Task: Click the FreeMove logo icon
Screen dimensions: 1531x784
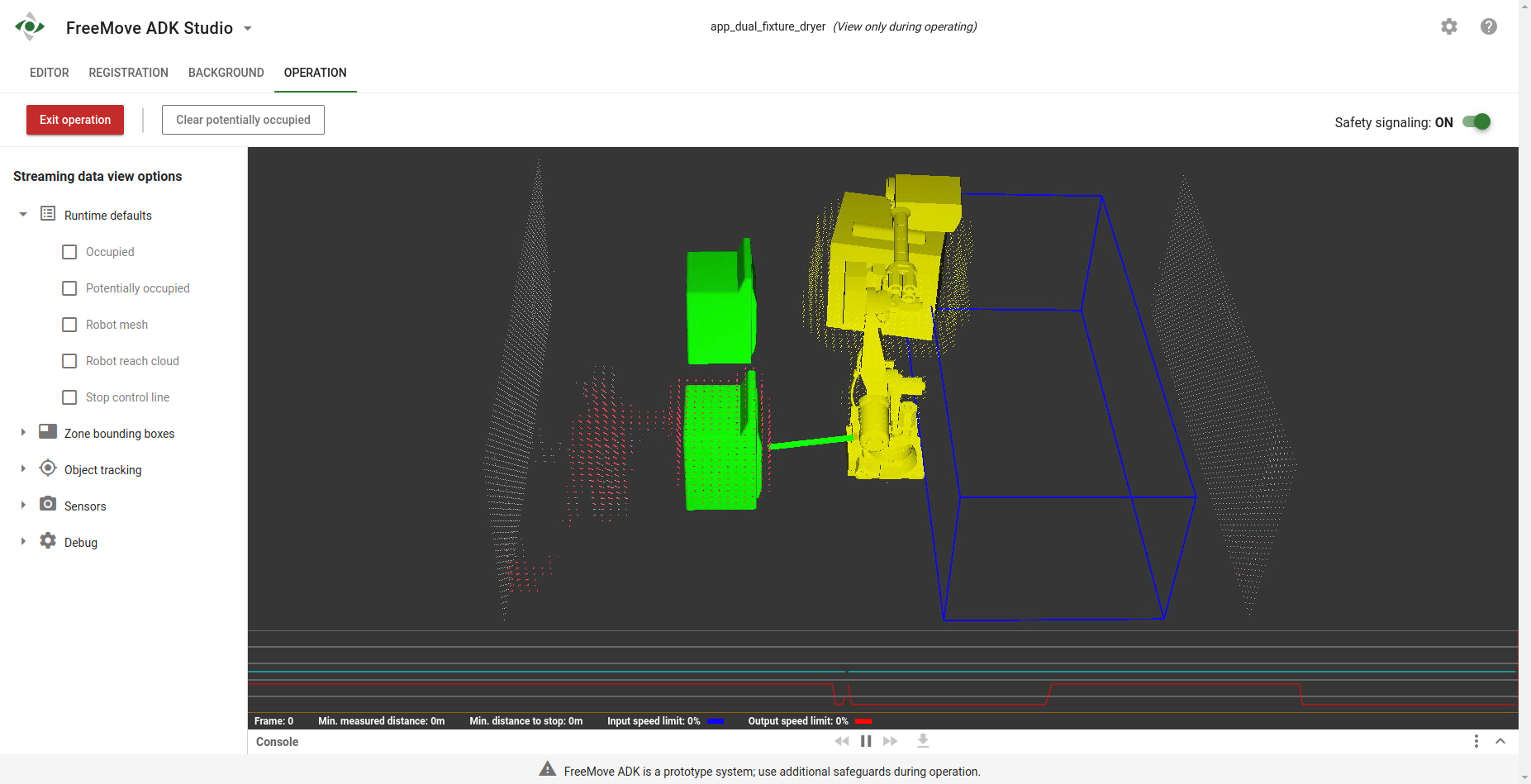Action: [x=30, y=26]
